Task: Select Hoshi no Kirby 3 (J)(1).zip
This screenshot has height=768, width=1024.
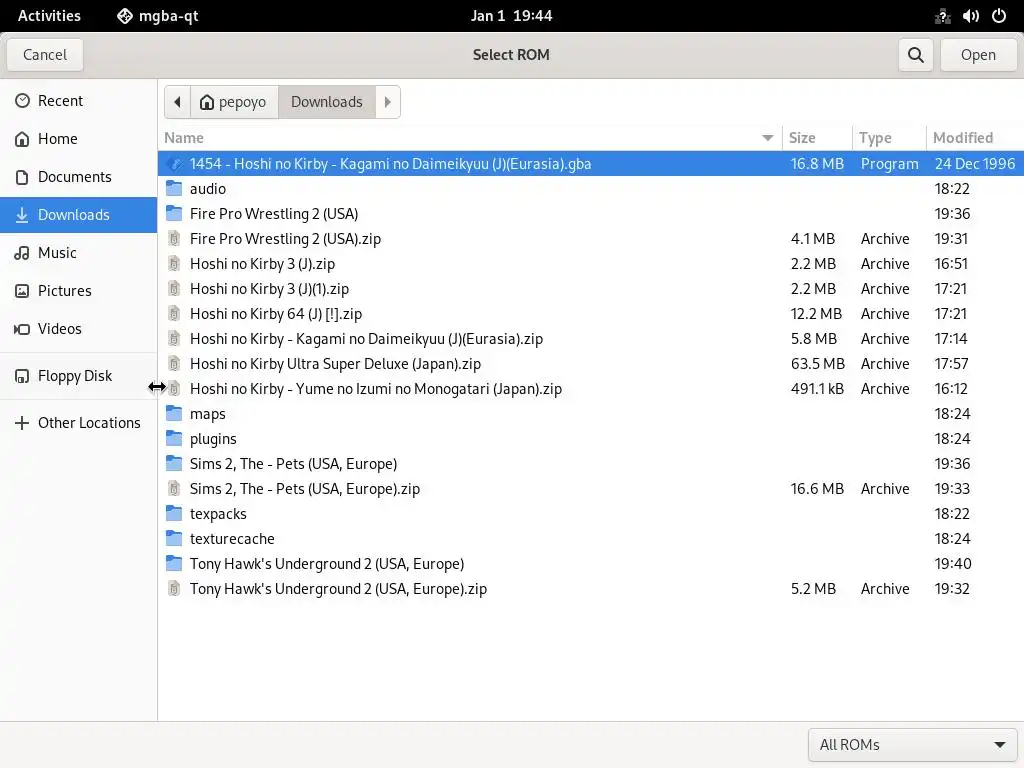Action: coord(590,289)
